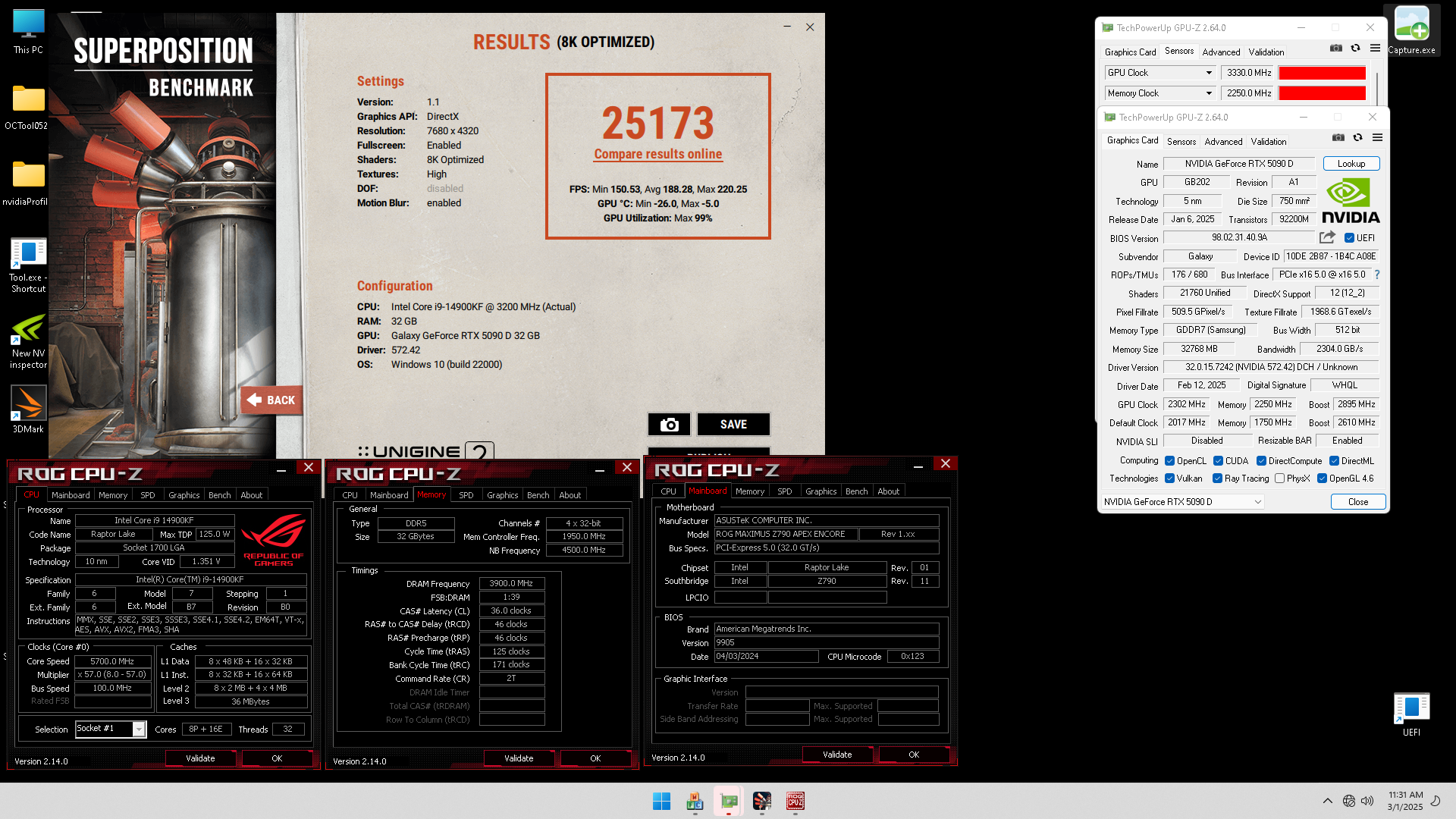Open Graphics tab in the right CPU-Z window

[821, 491]
